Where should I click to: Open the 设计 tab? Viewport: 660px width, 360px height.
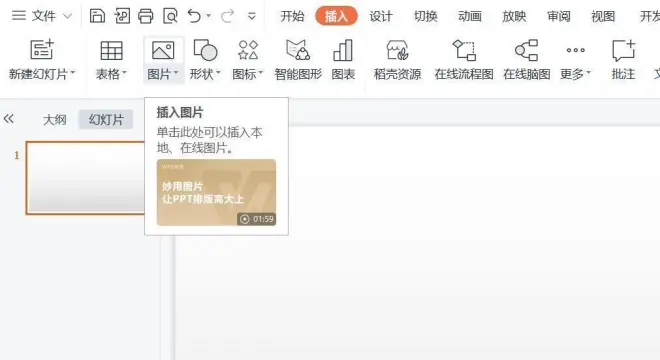(x=381, y=16)
